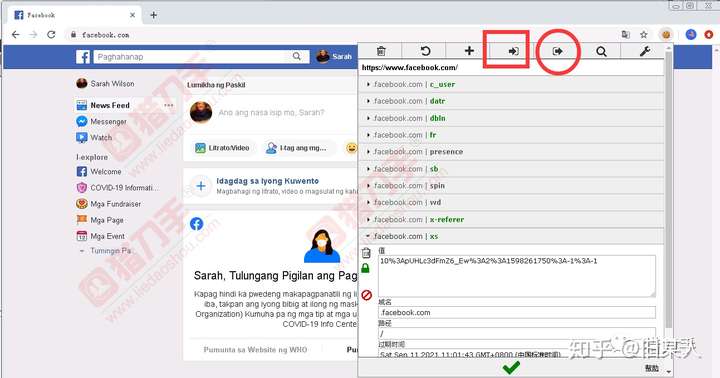This screenshot has height=378, width=720.
Task: Click Idagdag sa Iyong Kuwento plus
Action: (201, 186)
